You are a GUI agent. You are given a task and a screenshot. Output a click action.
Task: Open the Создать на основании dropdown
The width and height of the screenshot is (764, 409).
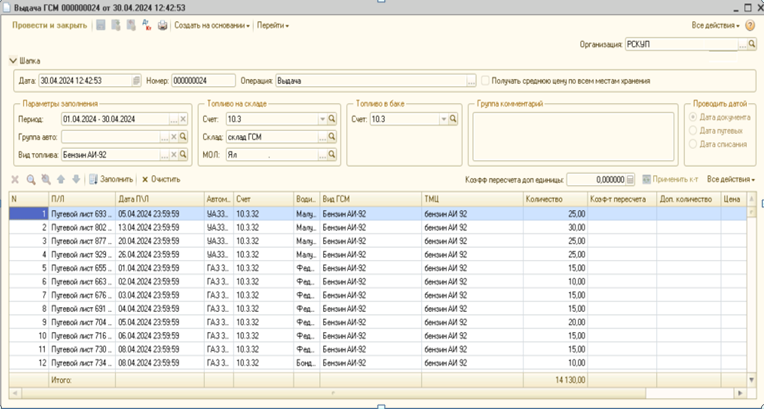click(211, 24)
